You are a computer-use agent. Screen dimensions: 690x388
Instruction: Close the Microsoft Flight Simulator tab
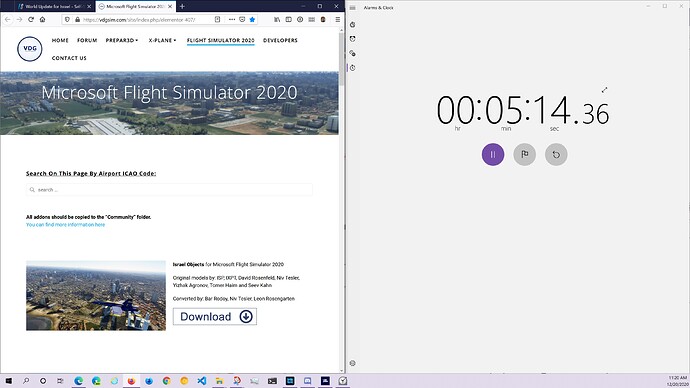click(170, 7)
